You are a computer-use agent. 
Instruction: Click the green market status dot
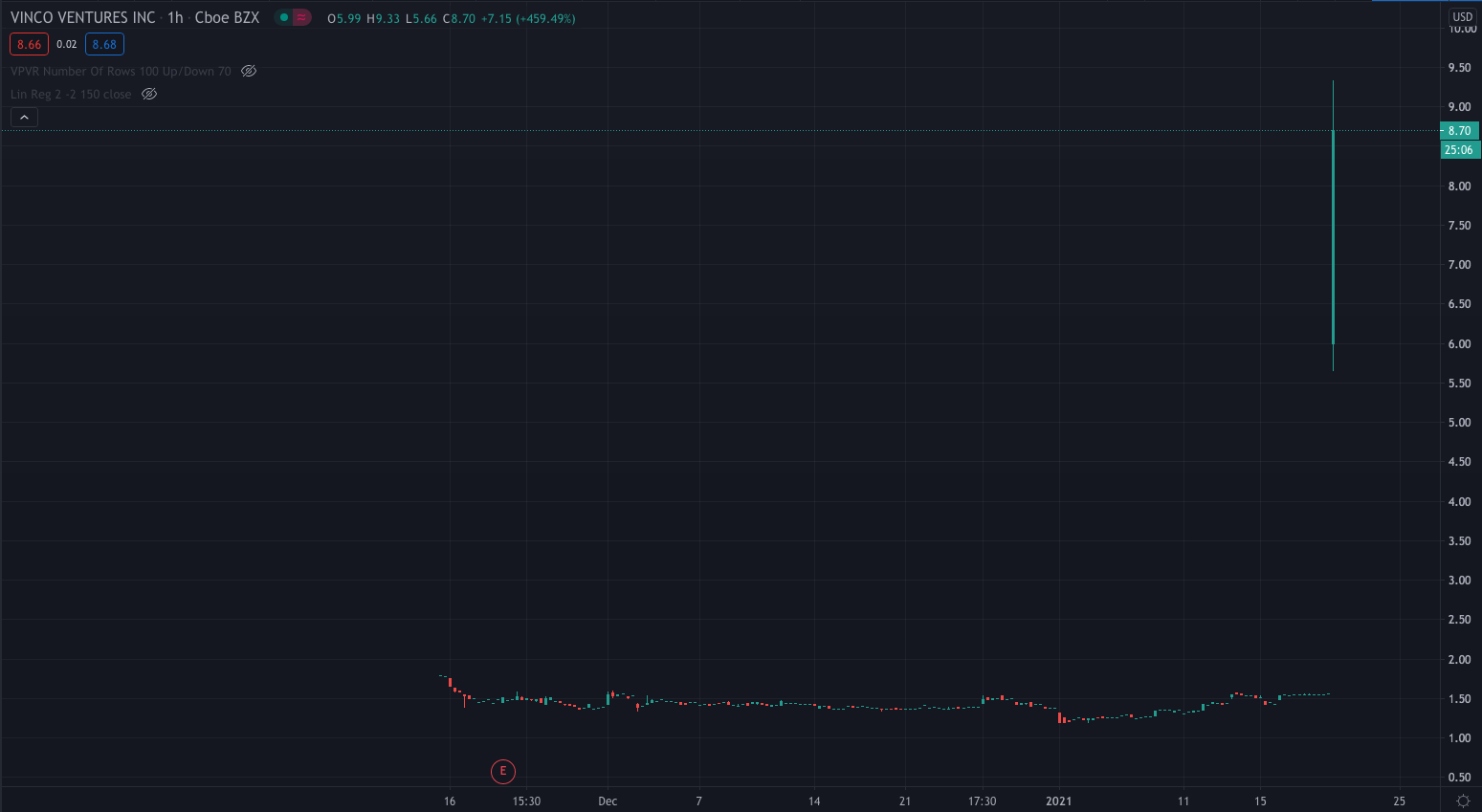click(284, 17)
